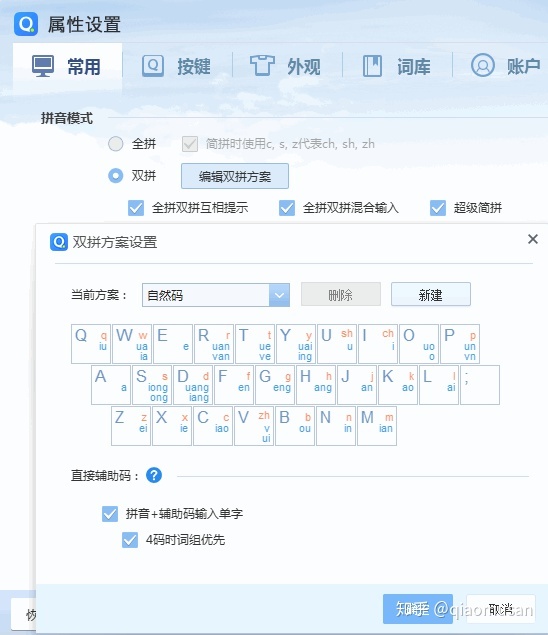Toggle the 简拼时使用c, s, z checkbox
The width and height of the screenshot is (548, 635).
tap(190, 144)
